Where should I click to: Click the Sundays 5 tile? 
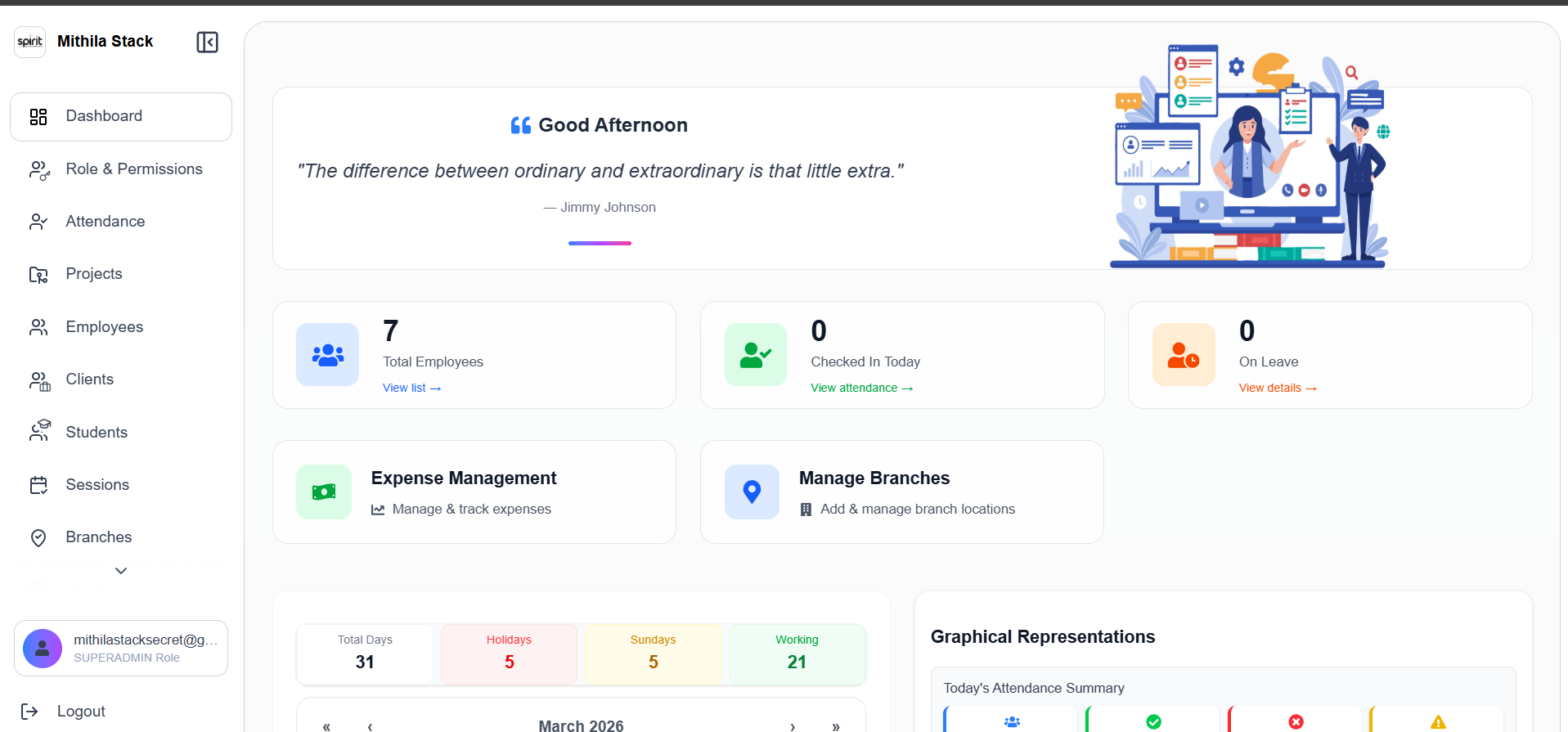[653, 654]
